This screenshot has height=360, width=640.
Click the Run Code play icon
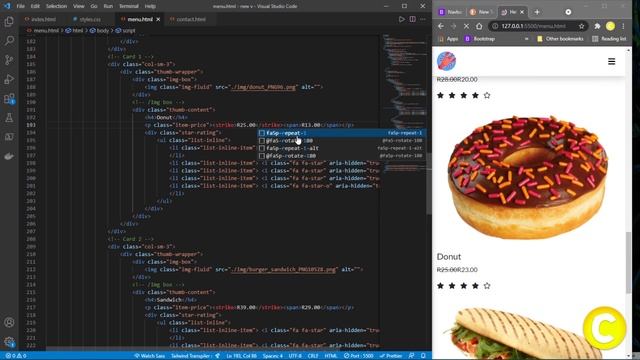pyautogui.click(x=402, y=19)
